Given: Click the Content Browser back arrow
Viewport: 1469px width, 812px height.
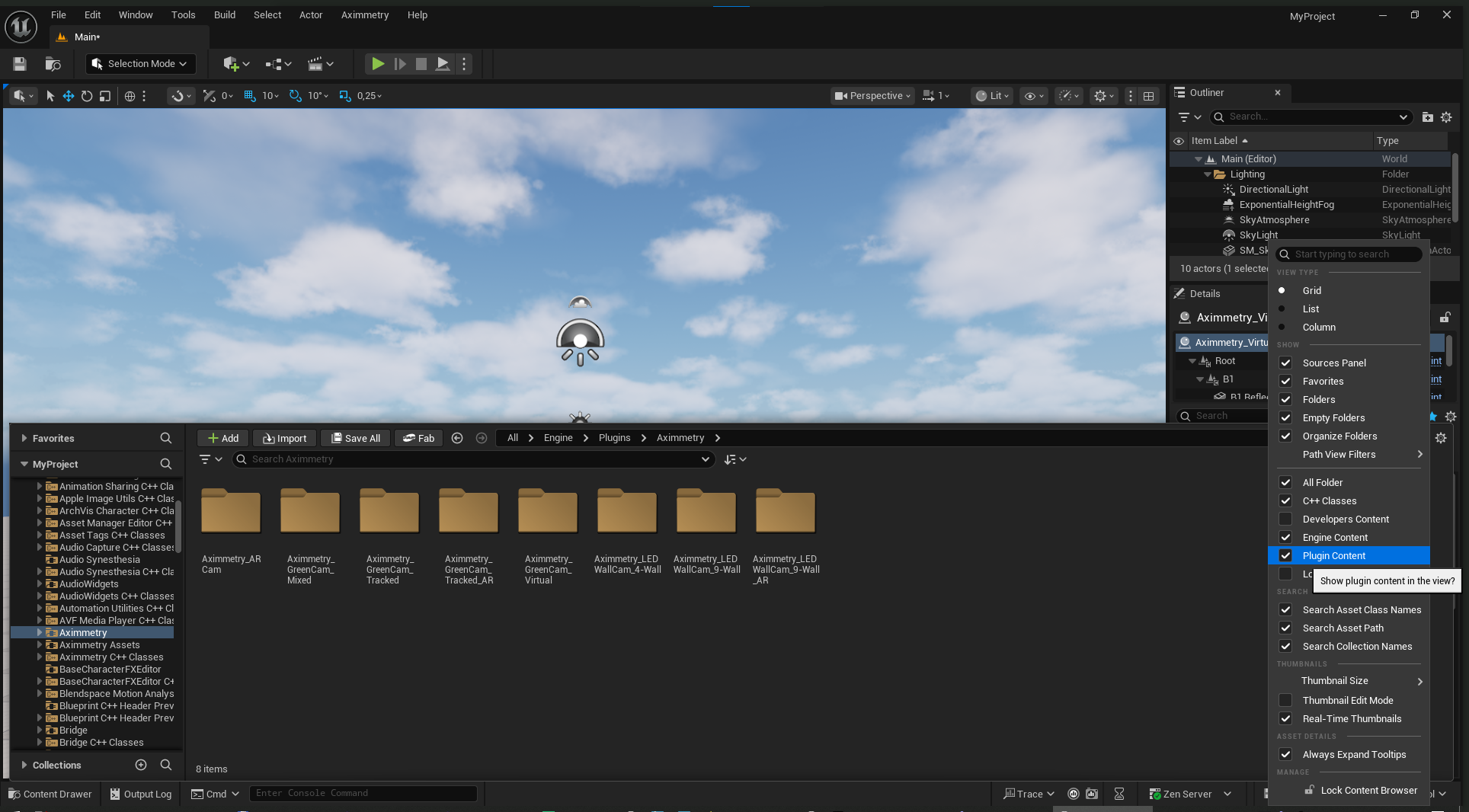Looking at the screenshot, I should tap(457, 438).
